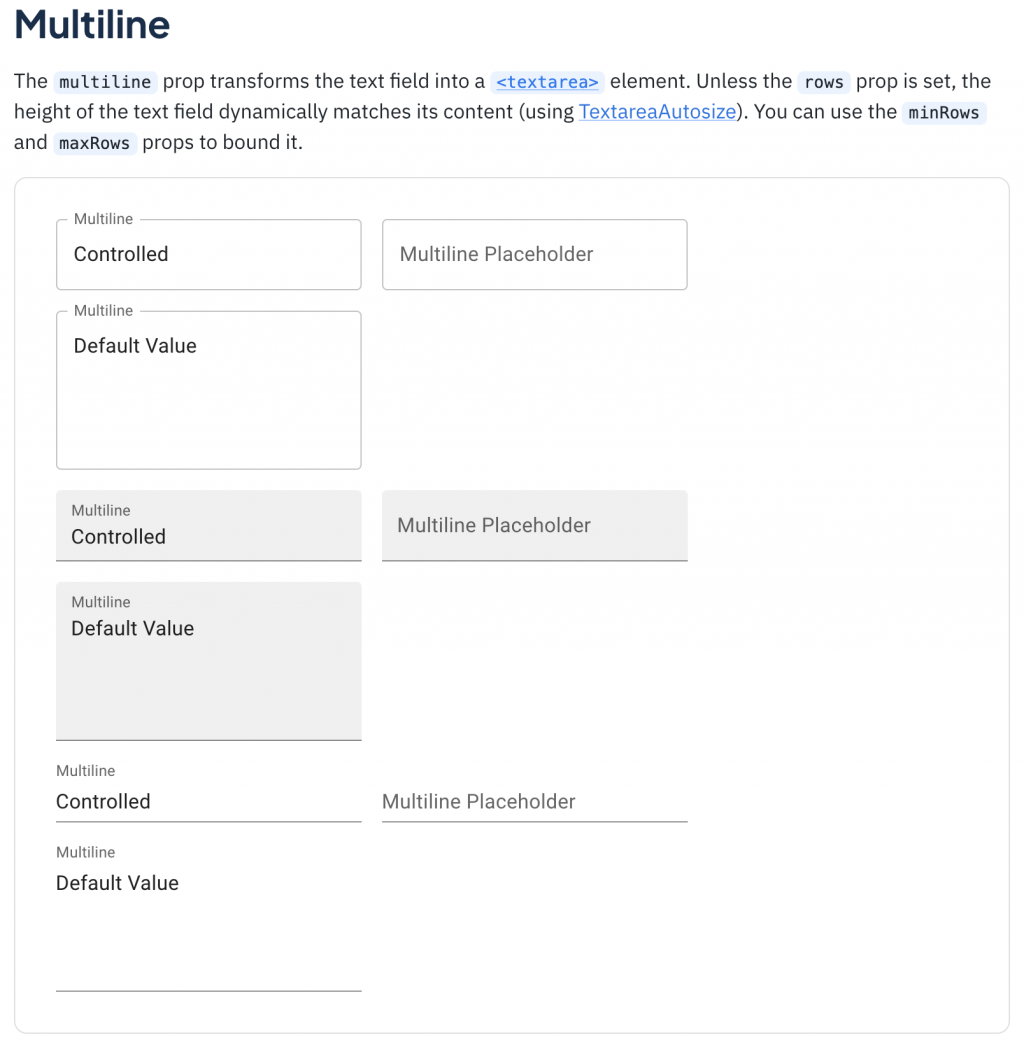Open the <textarea> element link
1024x1044 pixels.
coord(548,82)
